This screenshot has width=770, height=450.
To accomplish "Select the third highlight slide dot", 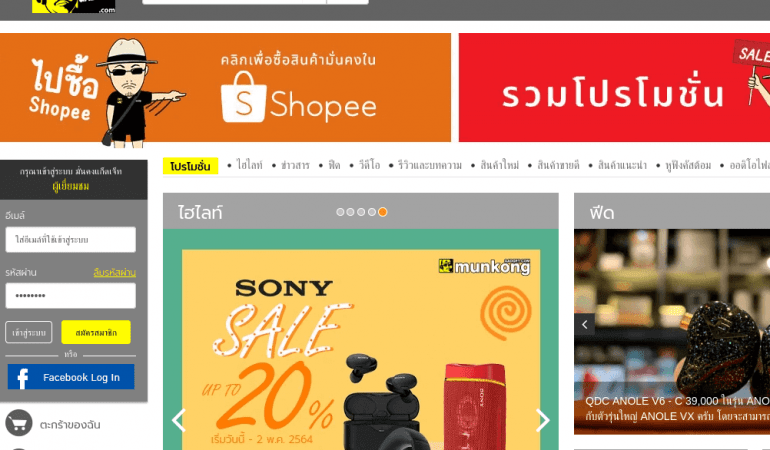I will click(x=361, y=212).
